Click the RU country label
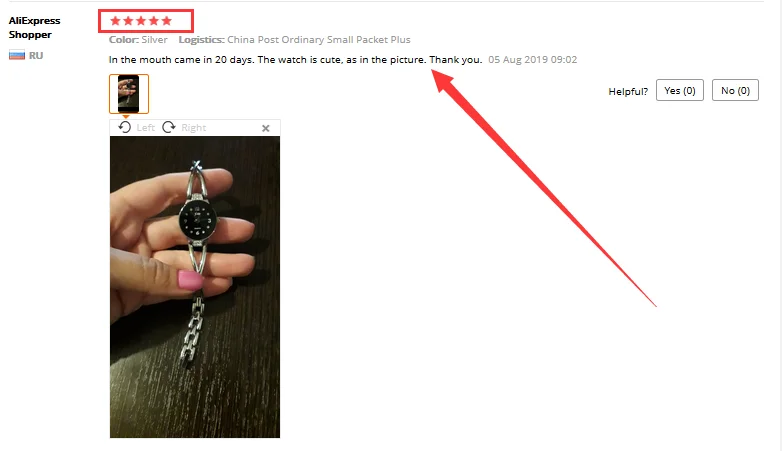The height and width of the screenshot is (451, 782). pos(36,55)
